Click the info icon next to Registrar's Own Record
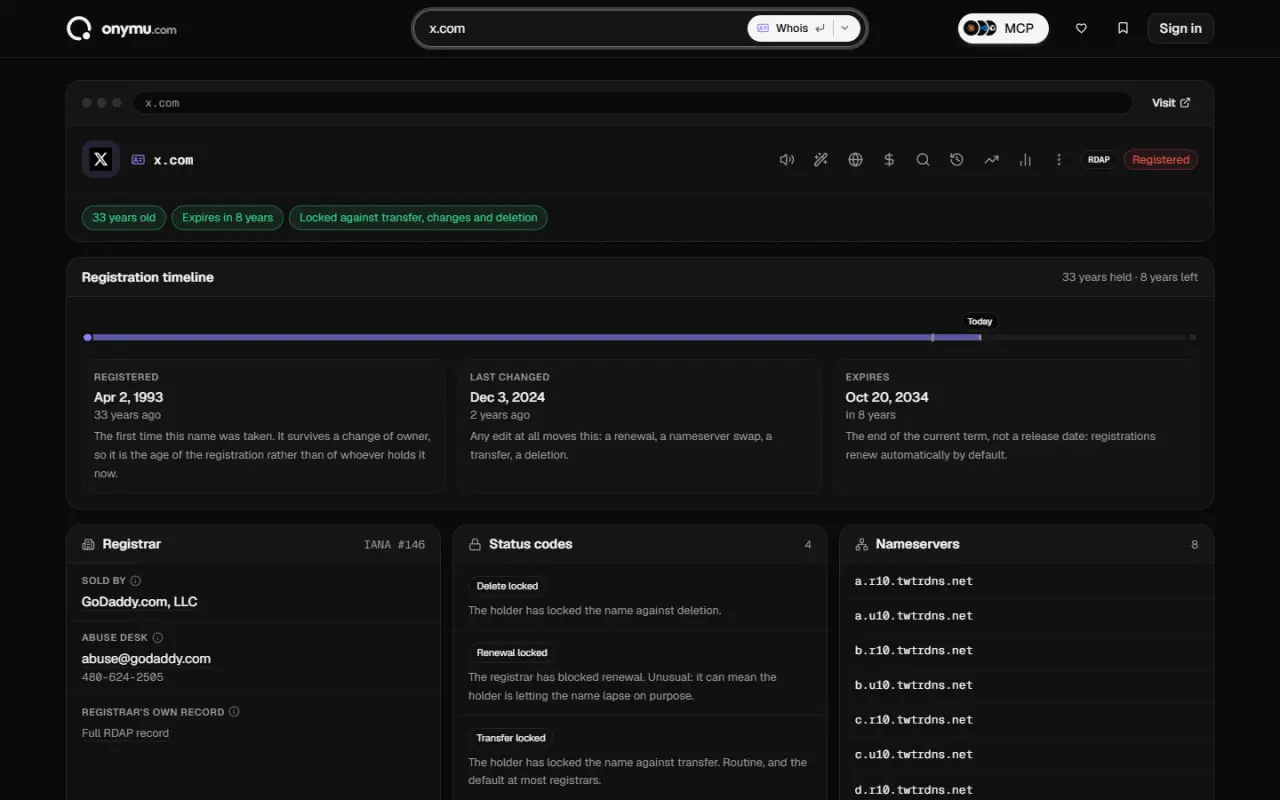Image resolution: width=1280 pixels, height=800 pixels. (x=234, y=712)
